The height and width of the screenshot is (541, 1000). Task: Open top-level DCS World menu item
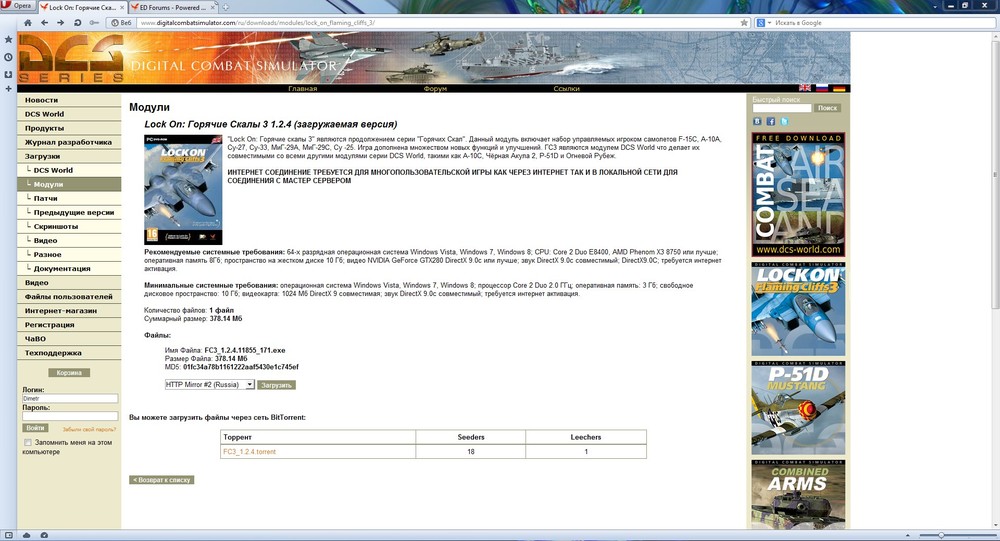click(x=70, y=114)
